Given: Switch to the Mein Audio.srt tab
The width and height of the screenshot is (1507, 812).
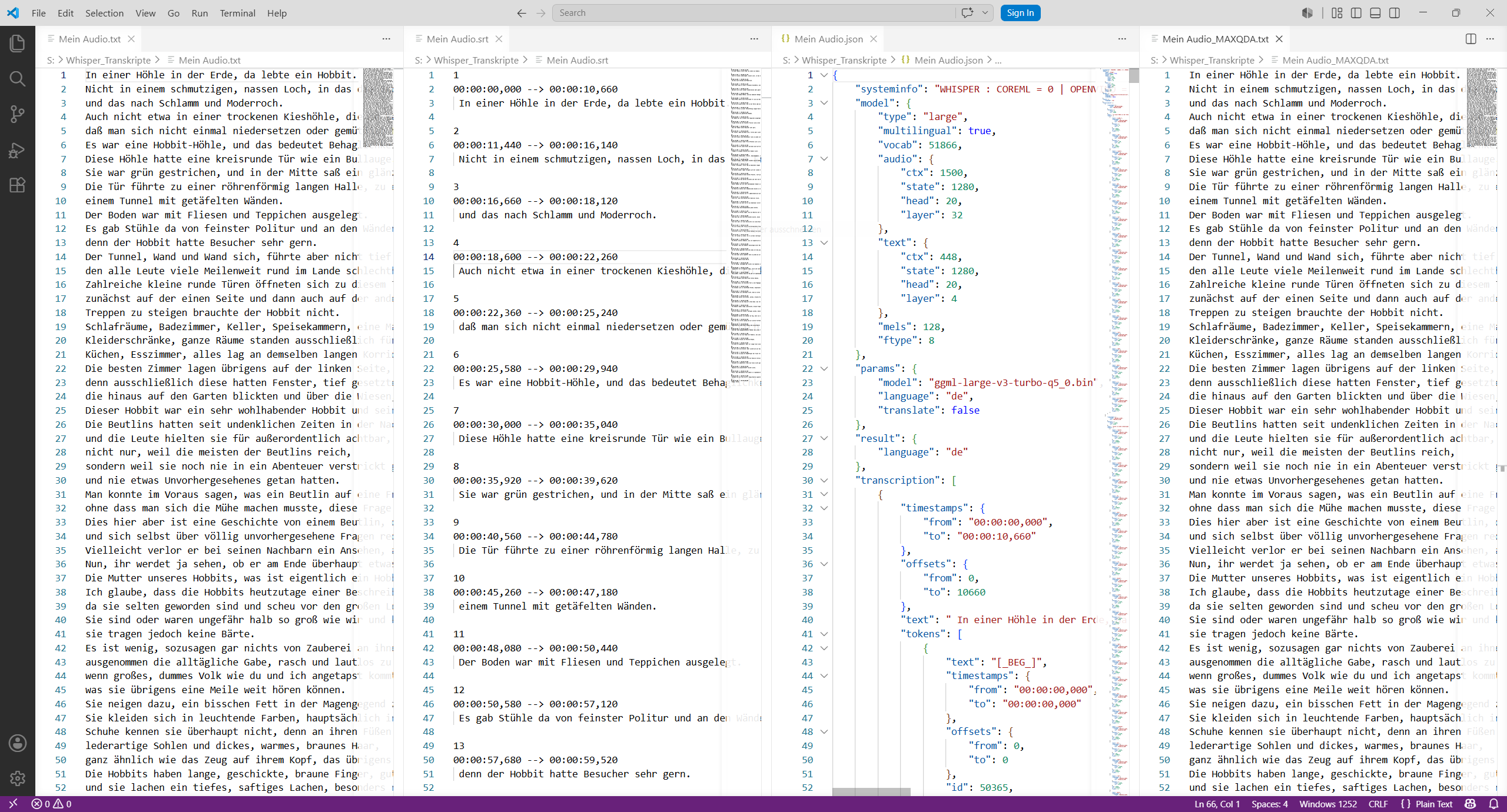Looking at the screenshot, I should [x=457, y=39].
